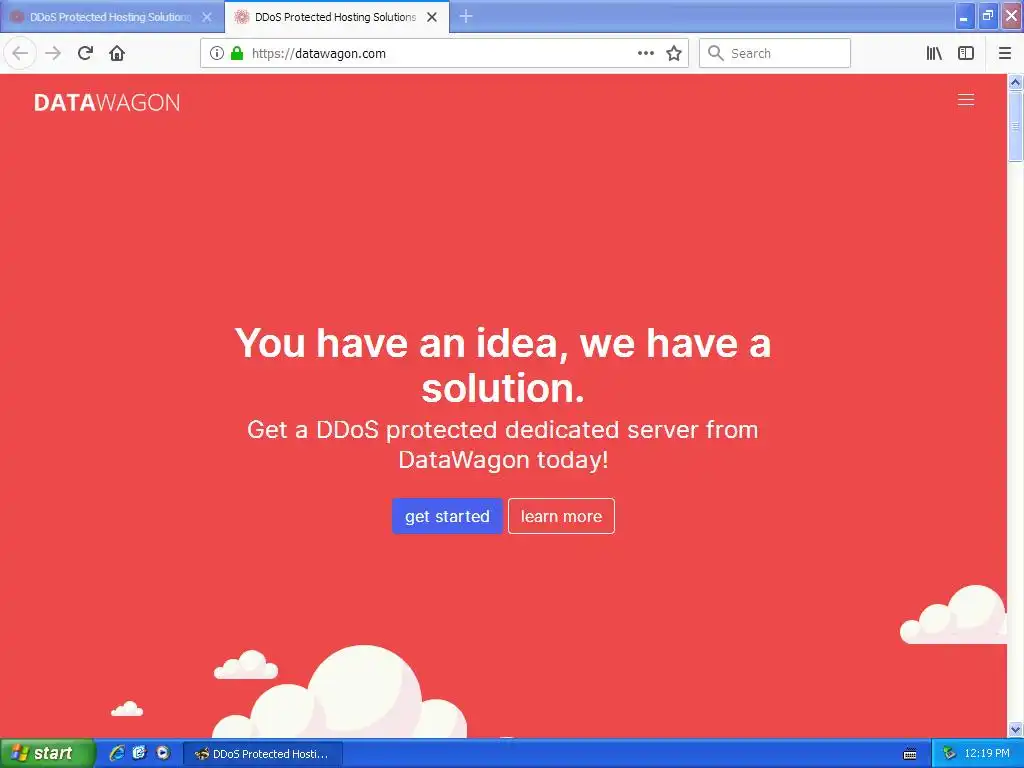Open page actions three-dot menu
Viewport: 1024px width, 768px height.
[x=645, y=53]
